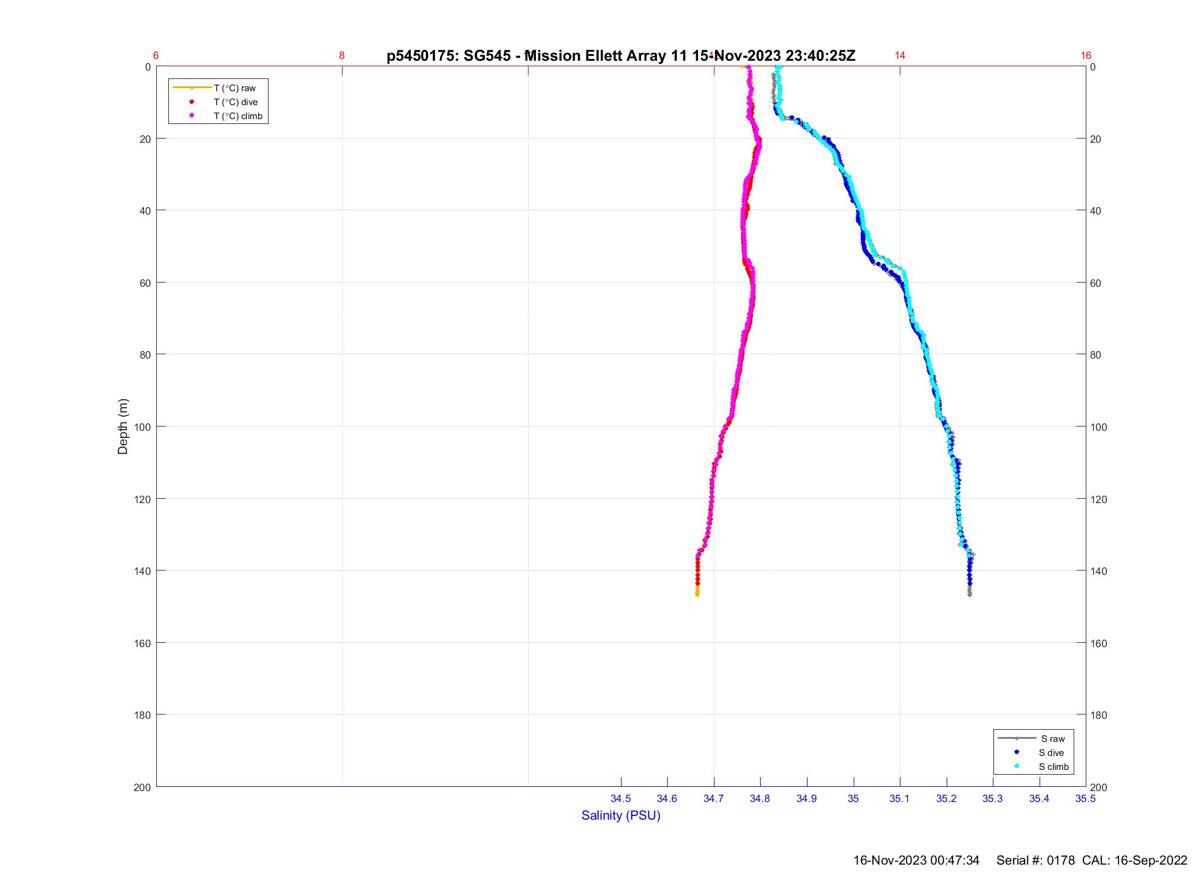The image size is (1200, 885).
Task: Click the orange raw temperature segment at the profile bottom
Action: coord(697,592)
